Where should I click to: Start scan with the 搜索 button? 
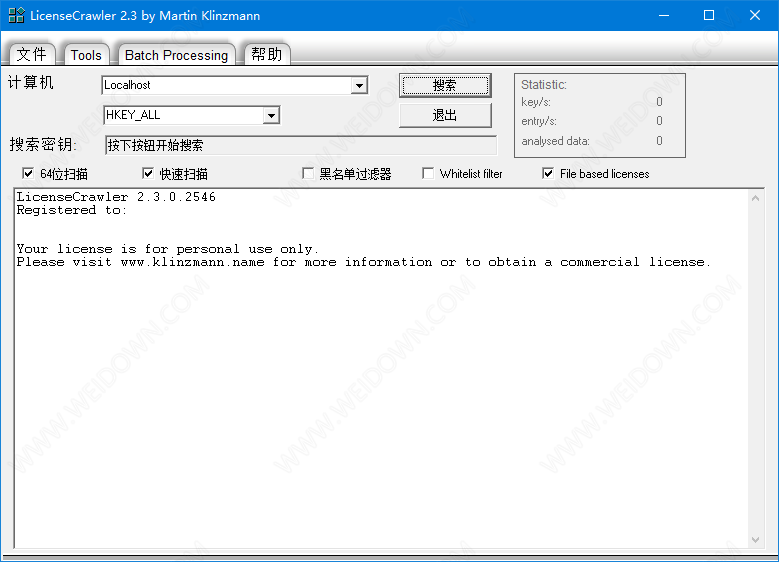[445, 85]
